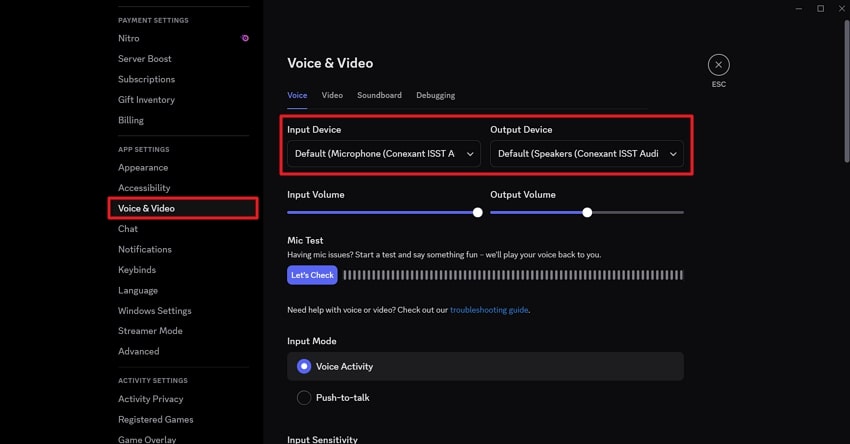Open Streamer Mode settings
This screenshot has height=444, width=850.
[150, 331]
